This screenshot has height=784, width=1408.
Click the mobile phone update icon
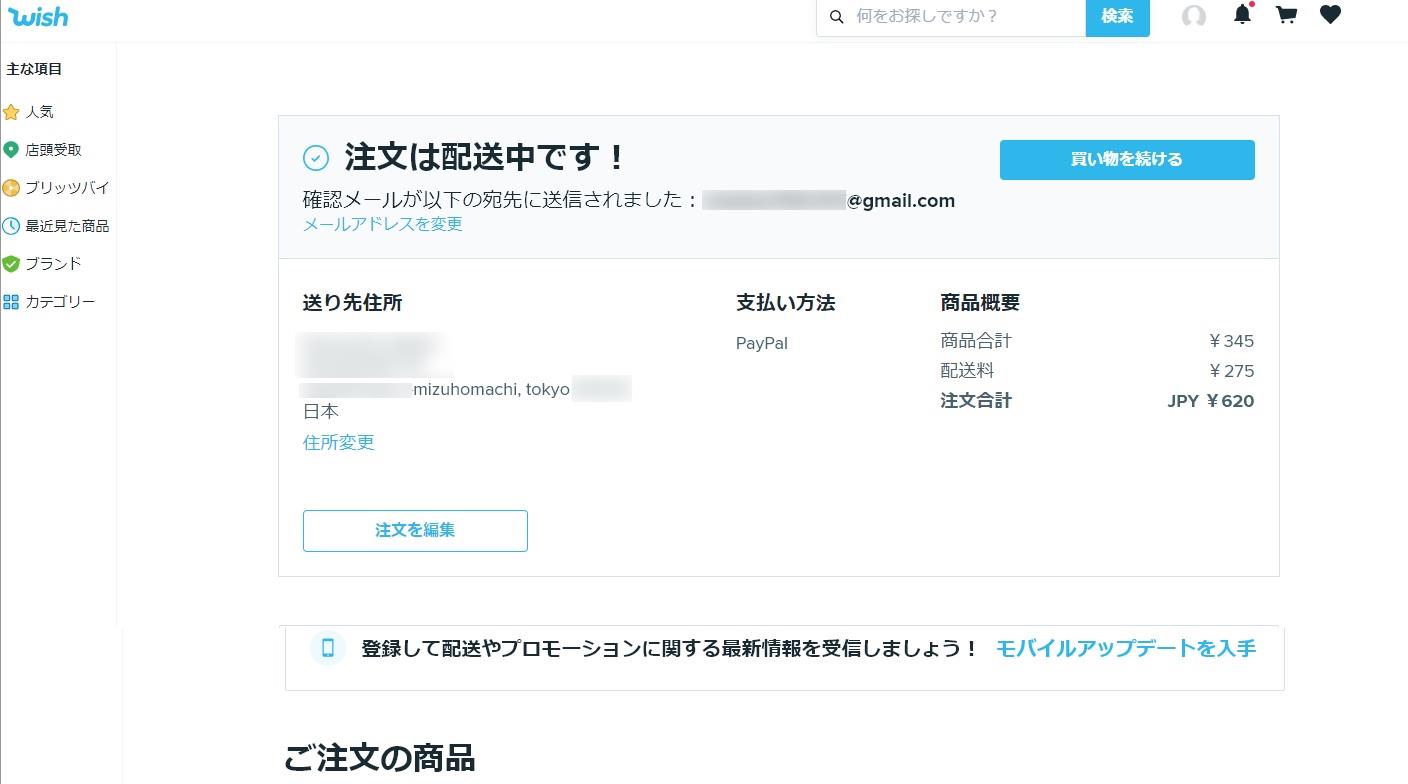pyautogui.click(x=327, y=648)
